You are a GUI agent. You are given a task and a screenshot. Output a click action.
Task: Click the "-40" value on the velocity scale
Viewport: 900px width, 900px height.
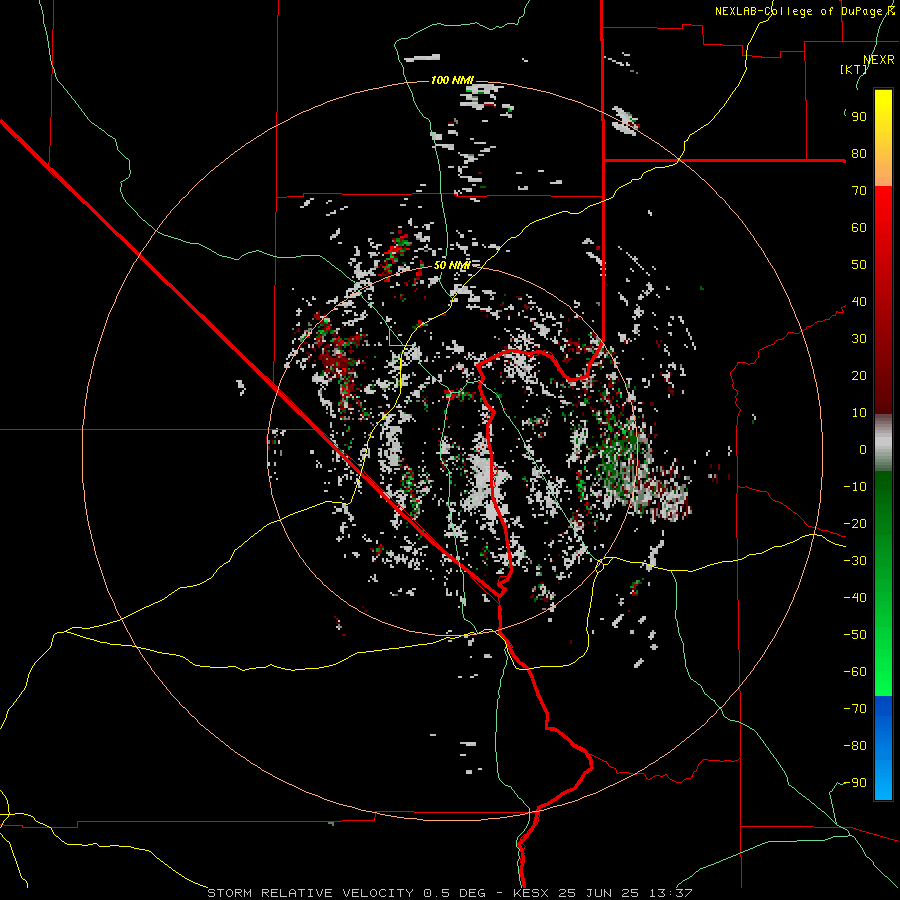[x=855, y=598]
